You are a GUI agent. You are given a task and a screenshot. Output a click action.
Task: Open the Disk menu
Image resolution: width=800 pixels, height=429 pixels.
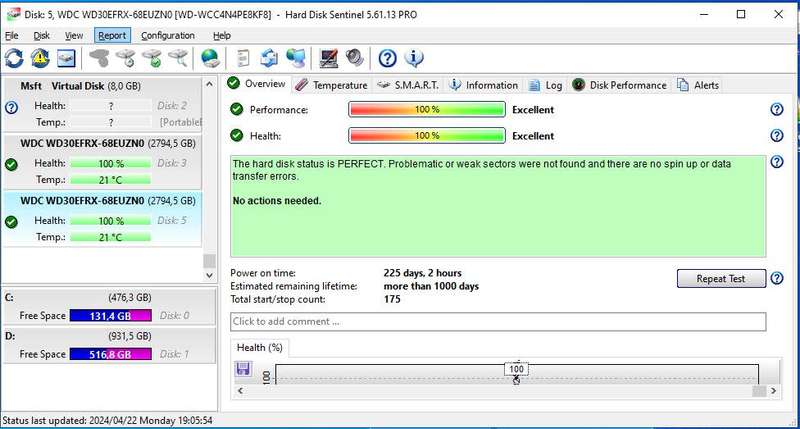pos(41,36)
